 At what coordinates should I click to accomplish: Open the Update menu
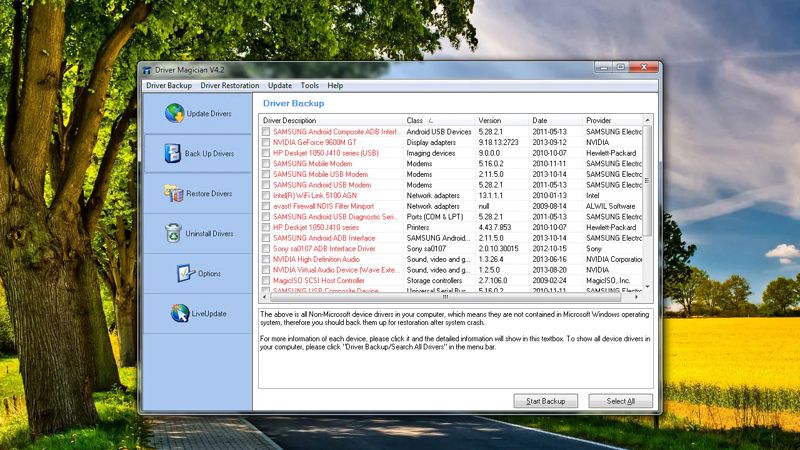(x=280, y=85)
